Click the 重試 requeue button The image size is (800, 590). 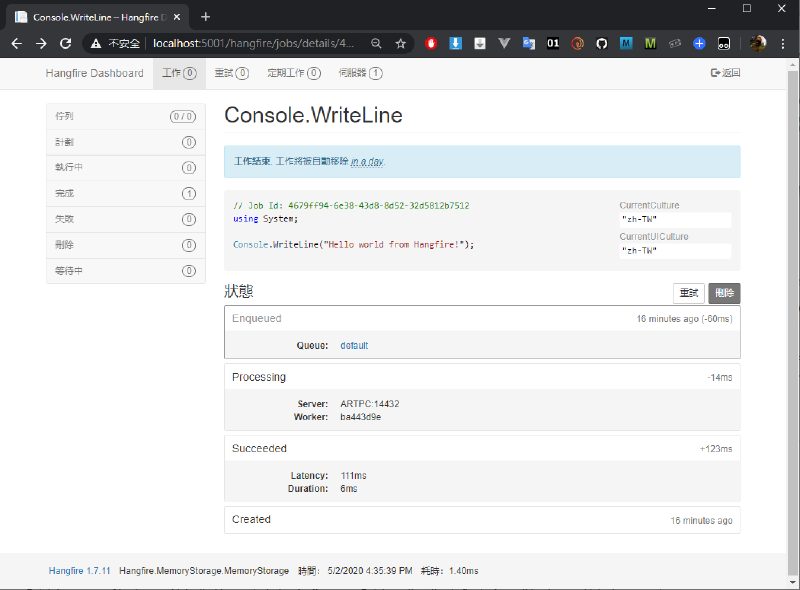point(689,293)
